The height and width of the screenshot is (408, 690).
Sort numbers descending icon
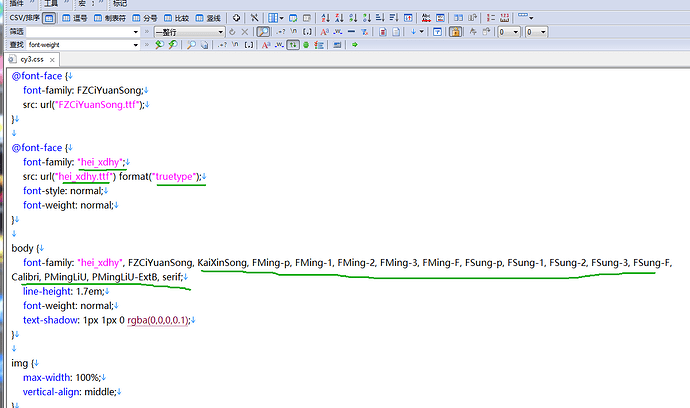click(367, 18)
